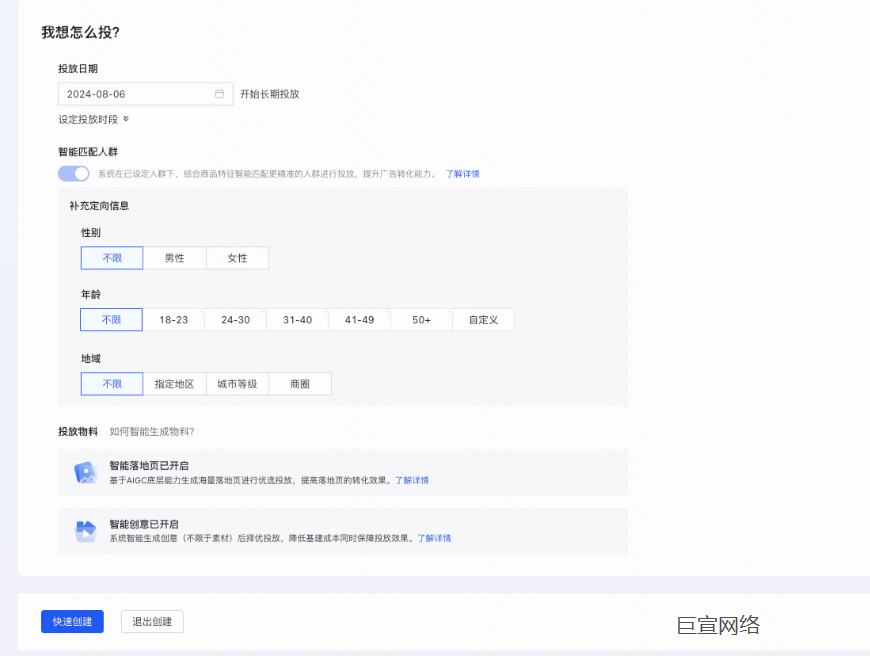Select 城市等级 for region targeting

click(237, 383)
